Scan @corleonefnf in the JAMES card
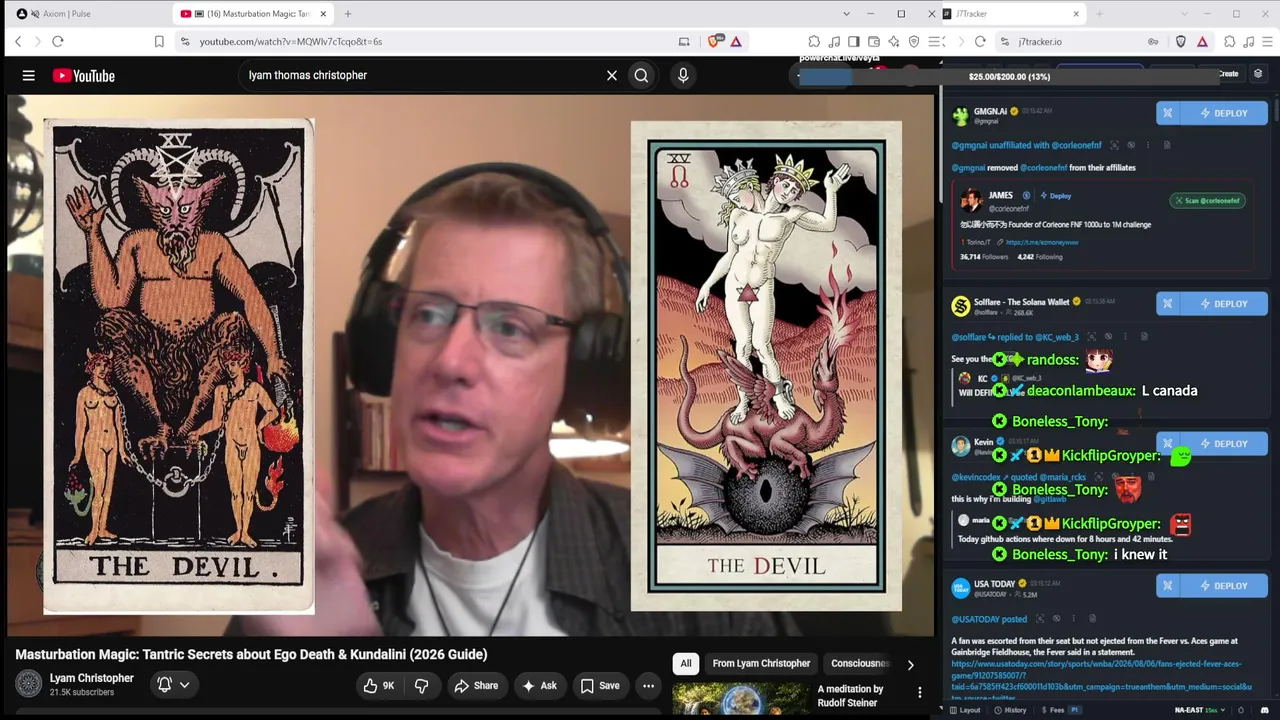This screenshot has width=1280, height=720. click(x=1208, y=201)
